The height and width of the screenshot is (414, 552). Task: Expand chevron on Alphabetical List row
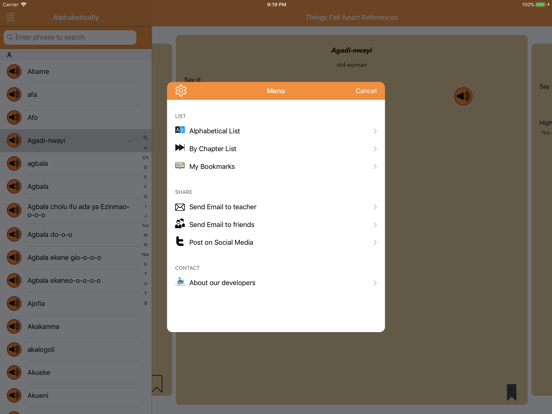(375, 131)
